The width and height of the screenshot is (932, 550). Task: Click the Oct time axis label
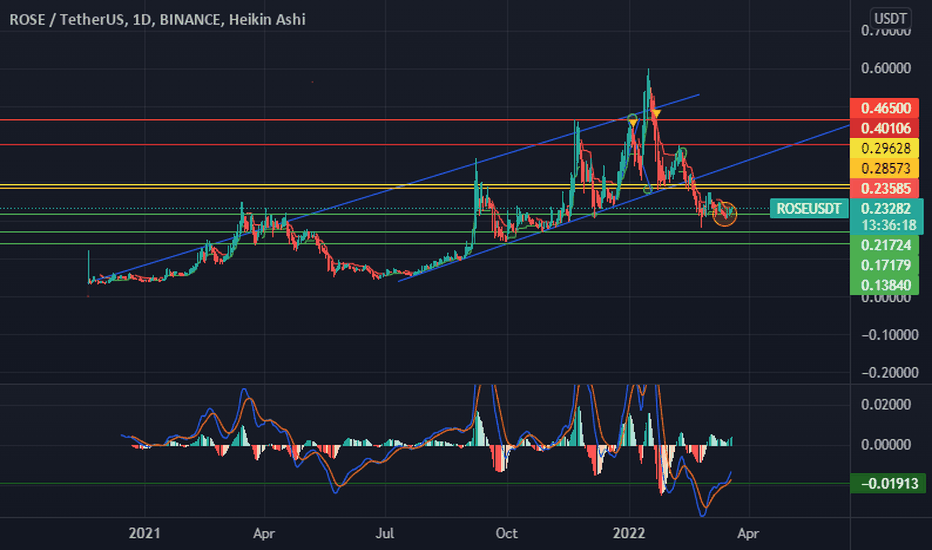506,533
